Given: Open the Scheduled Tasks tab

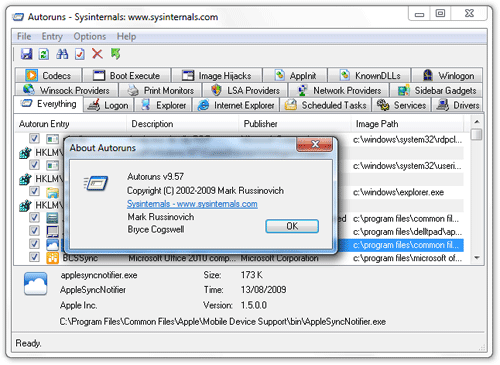Looking at the screenshot, I should [x=326, y=105].
